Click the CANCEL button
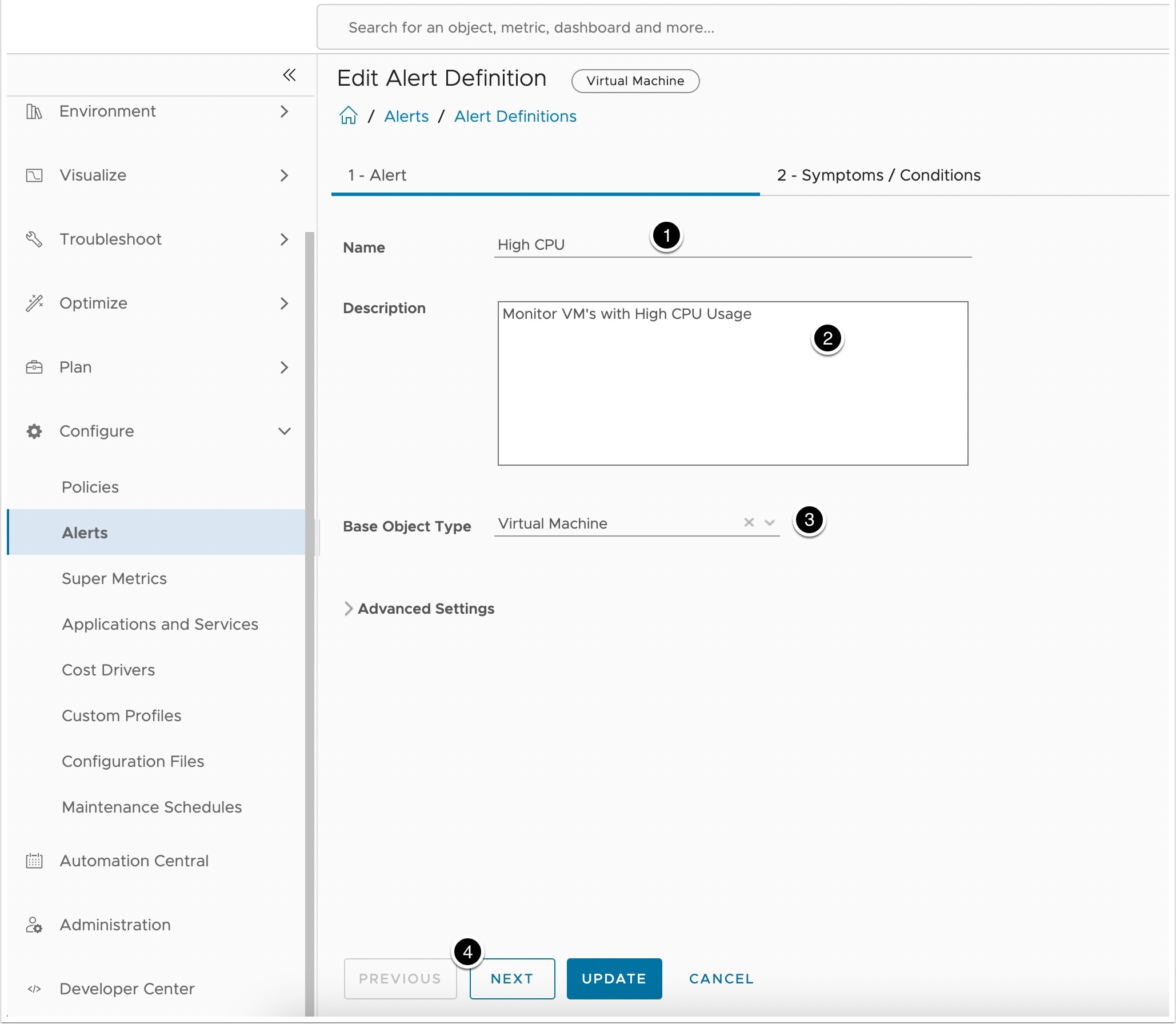The width and height of the screenshot is (1176, 1024). (721, 979)
